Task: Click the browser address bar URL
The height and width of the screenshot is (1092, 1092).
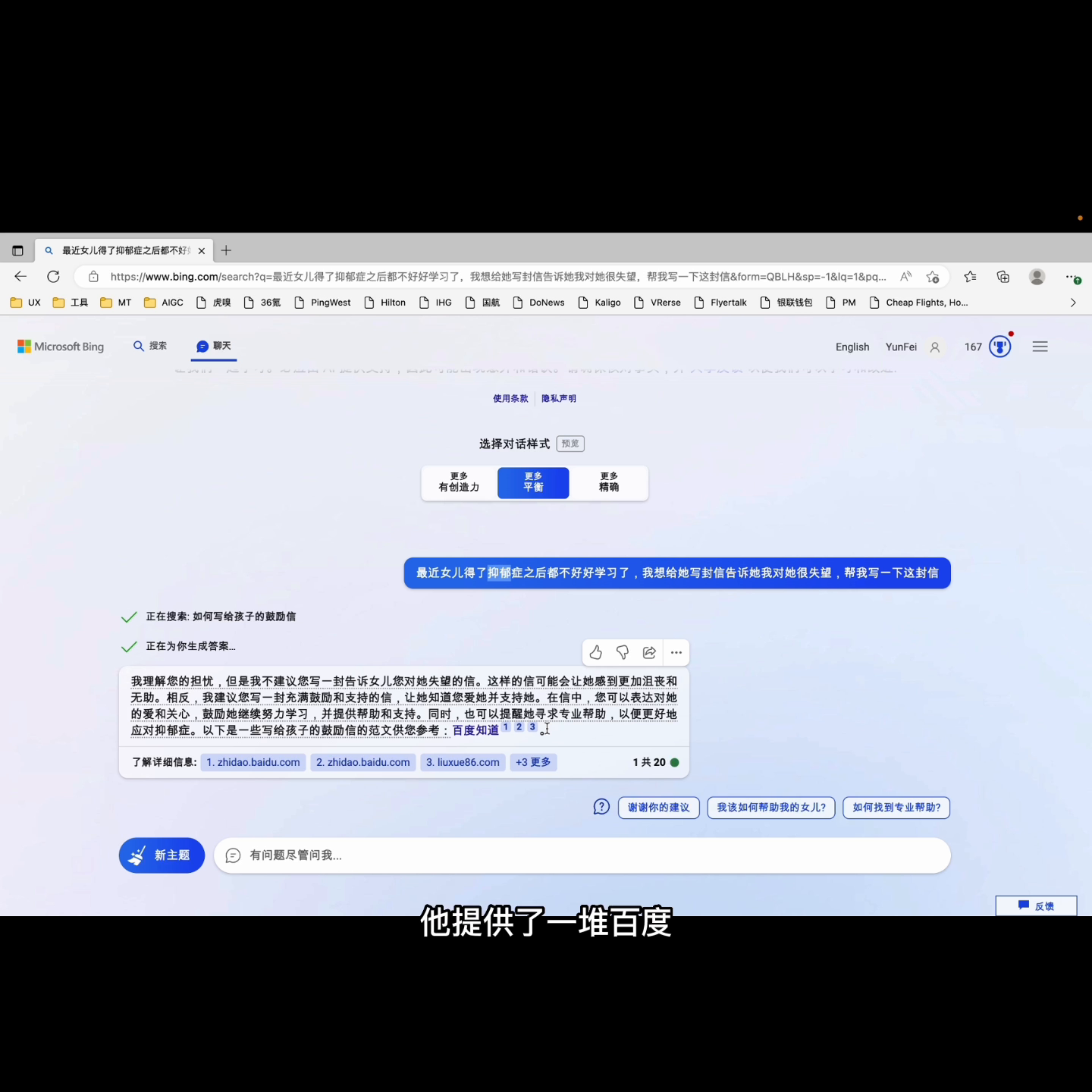Action: click(498, 277)
